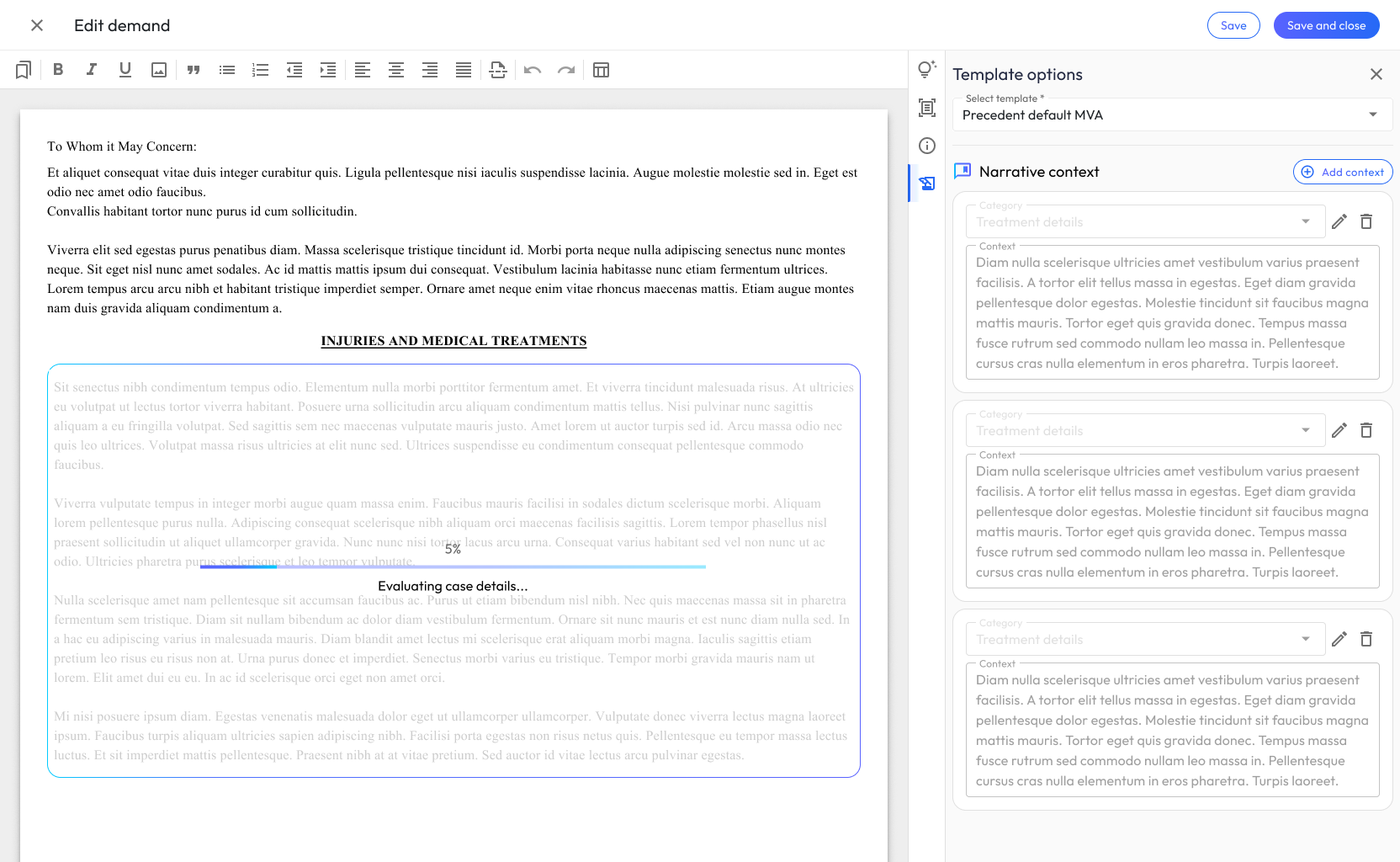The image size is (1400, 862).
Task: Justify text alignment
Action: [x=464, y=70]
